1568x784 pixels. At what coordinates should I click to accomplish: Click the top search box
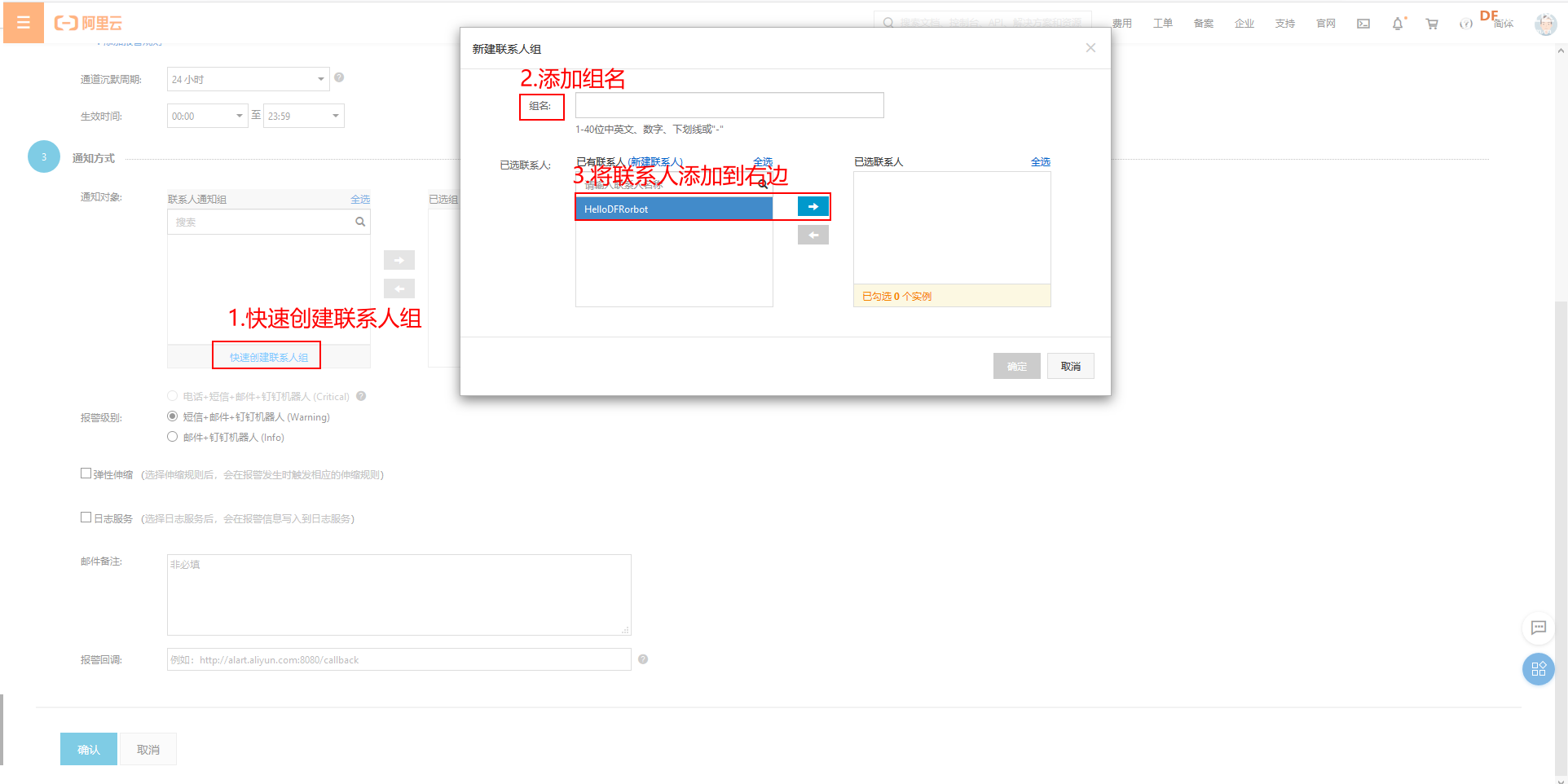click(x=983, y=23)
